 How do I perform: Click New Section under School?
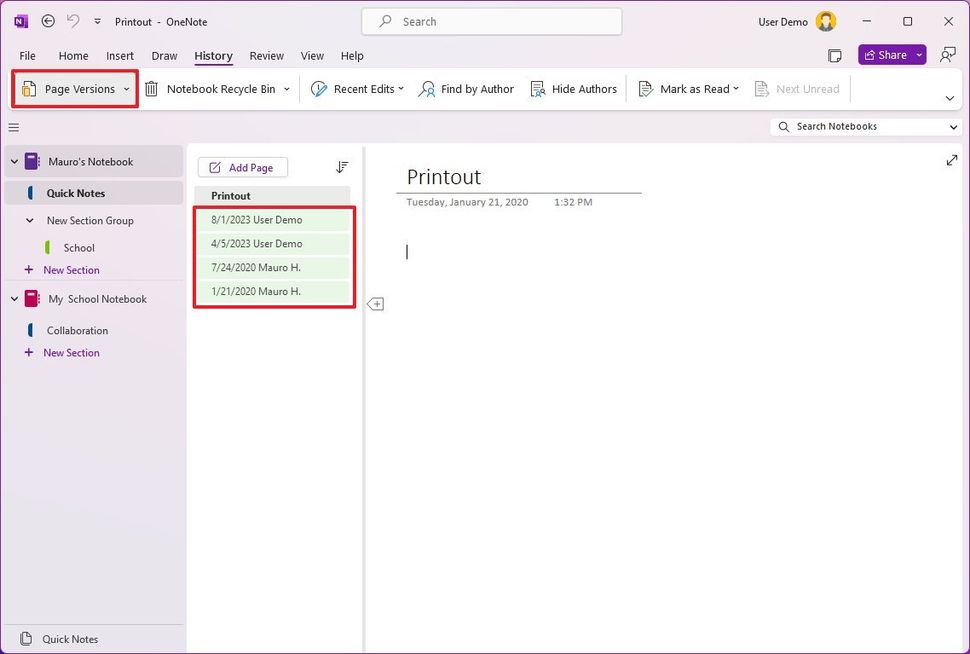tap(70, 270)
